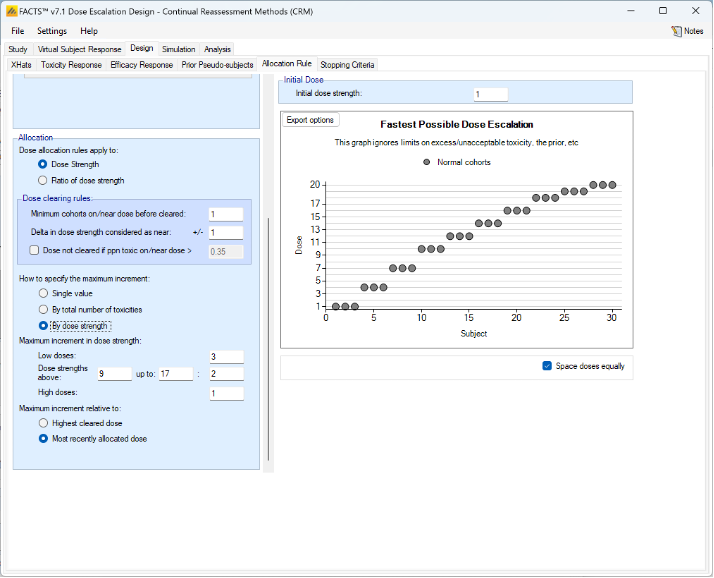Toggle Space doses equally checkbox
The height and width of the screenshot is (578, 714).
click(x=547, y=366)
